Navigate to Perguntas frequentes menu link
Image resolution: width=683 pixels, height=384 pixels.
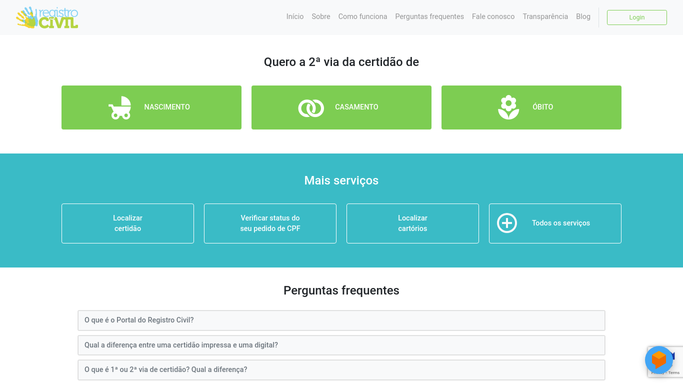(429, 17)
